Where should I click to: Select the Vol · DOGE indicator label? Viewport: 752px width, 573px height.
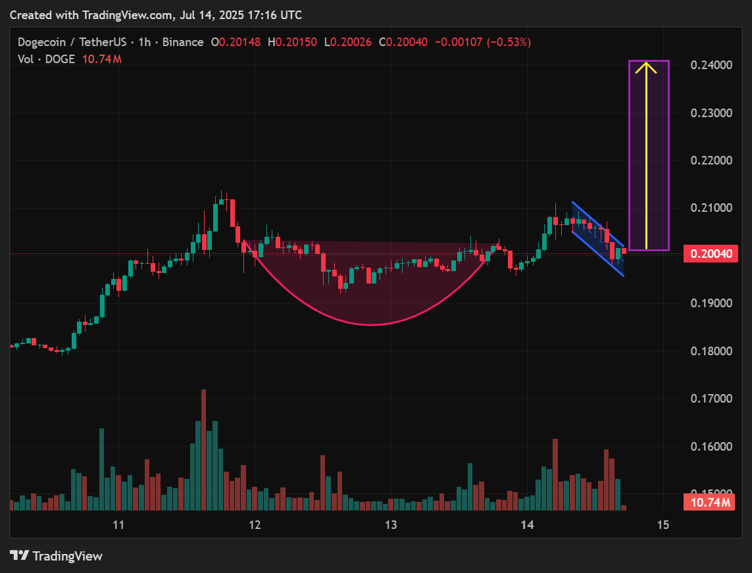click(x=45, y=60)
